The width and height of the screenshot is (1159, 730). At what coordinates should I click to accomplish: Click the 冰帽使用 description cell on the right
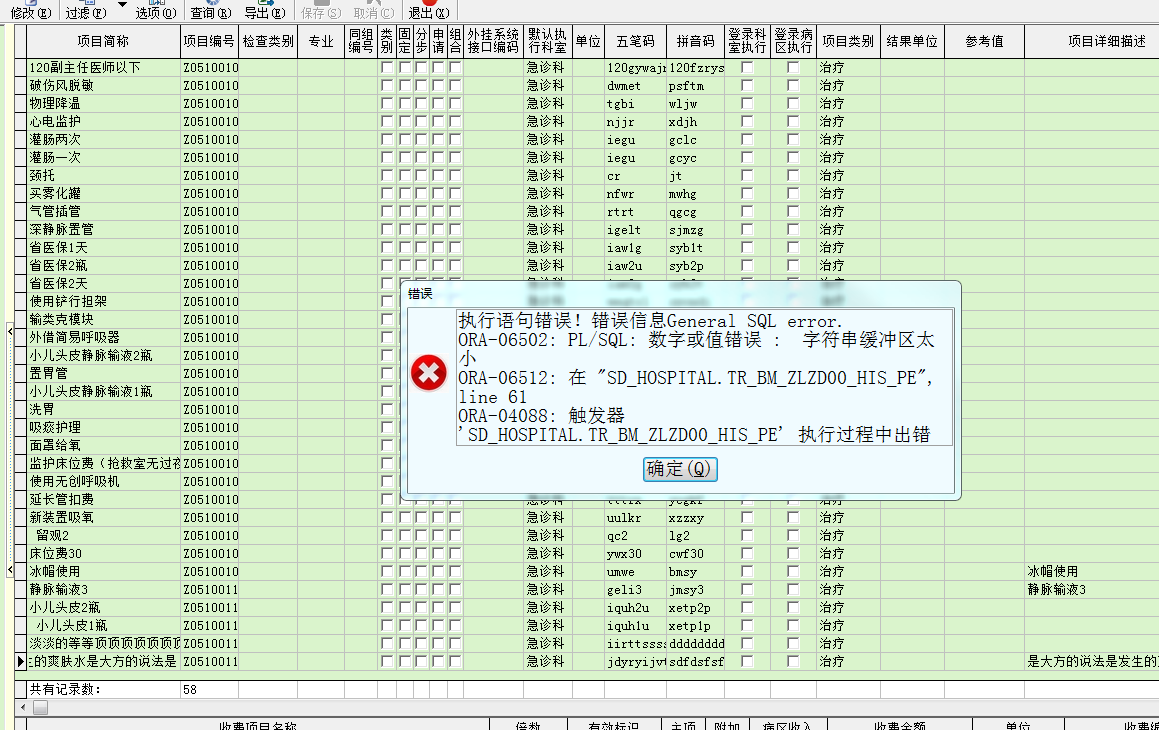pyautogui.click(x=1092, y=571)
